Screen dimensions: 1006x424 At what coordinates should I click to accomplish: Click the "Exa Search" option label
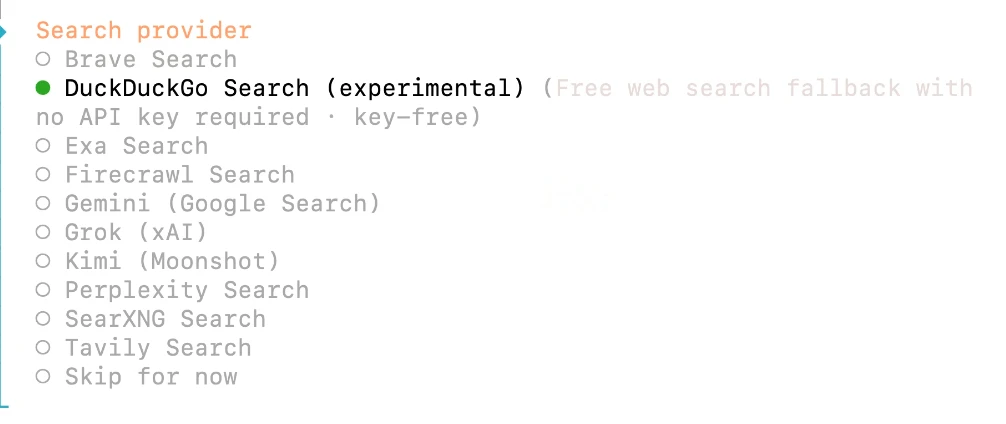pos(136,146)
